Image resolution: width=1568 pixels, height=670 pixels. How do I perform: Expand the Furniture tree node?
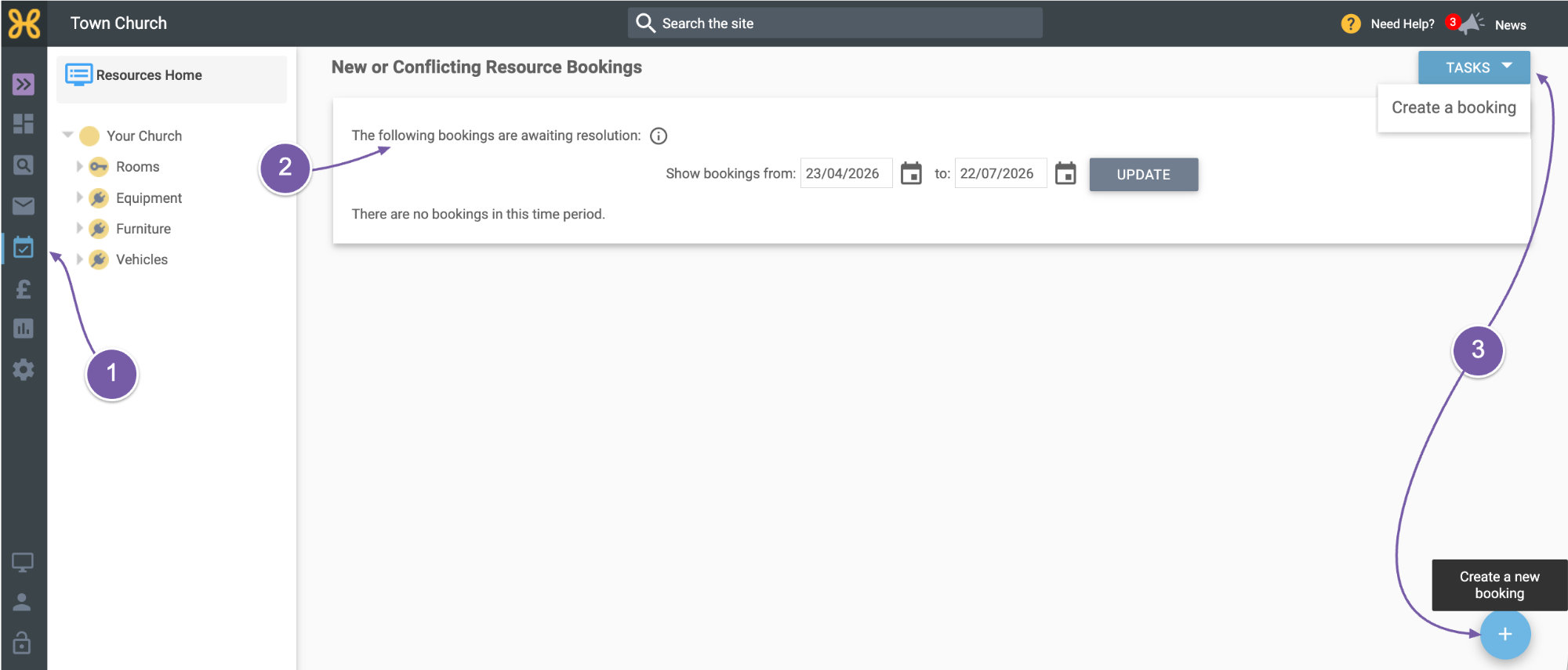tap(79, 228)
